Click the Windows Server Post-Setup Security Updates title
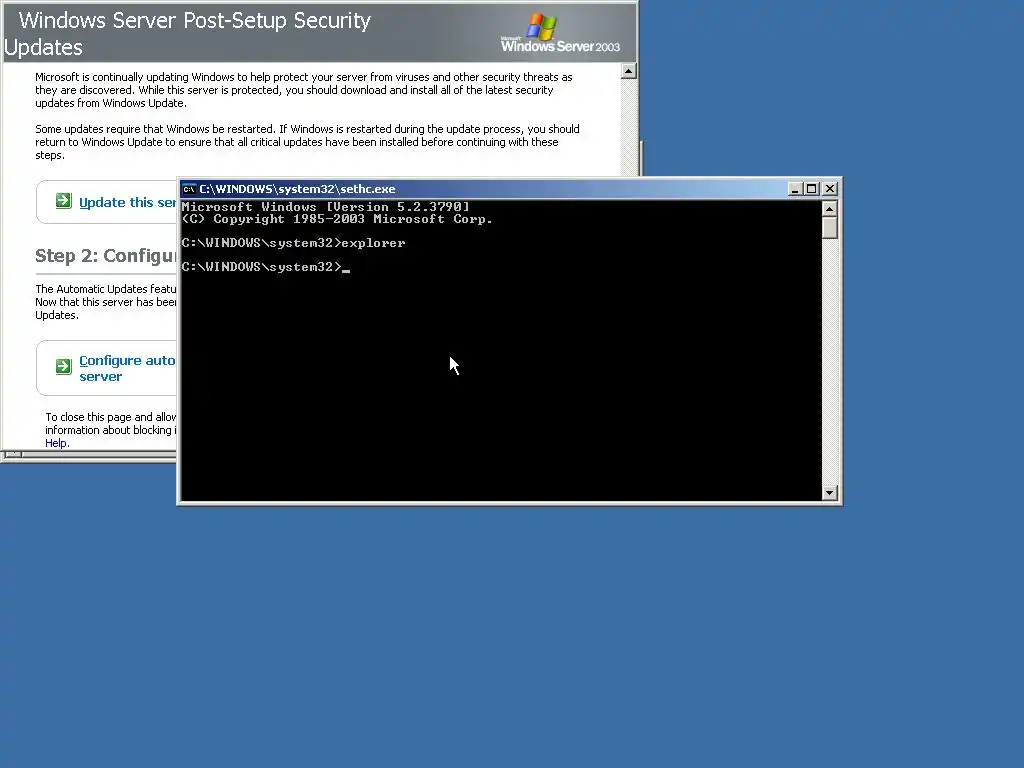1024x768 pixels. click(x=187, y=33)
